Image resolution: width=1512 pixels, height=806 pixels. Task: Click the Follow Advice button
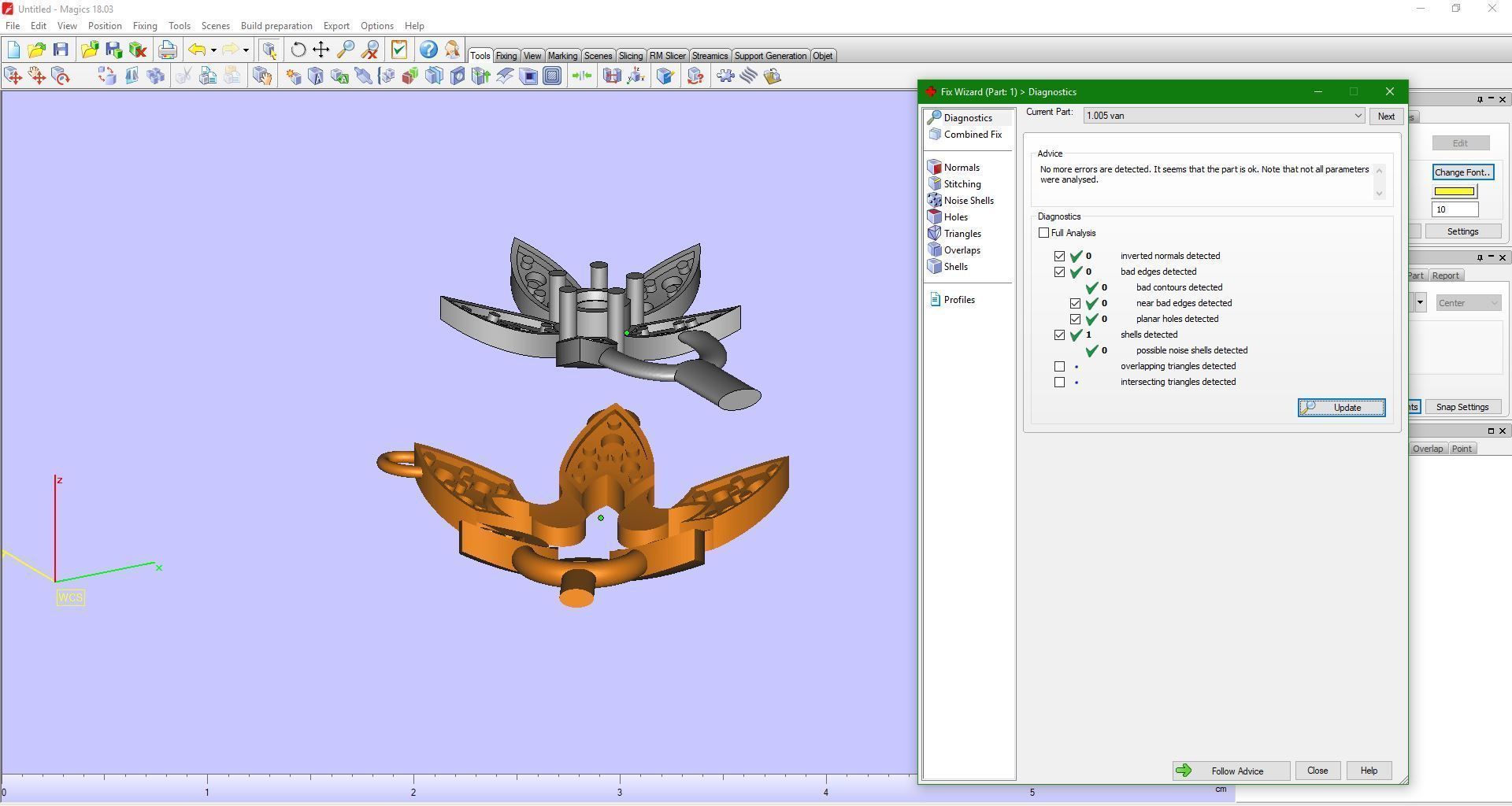(1231, 771)
